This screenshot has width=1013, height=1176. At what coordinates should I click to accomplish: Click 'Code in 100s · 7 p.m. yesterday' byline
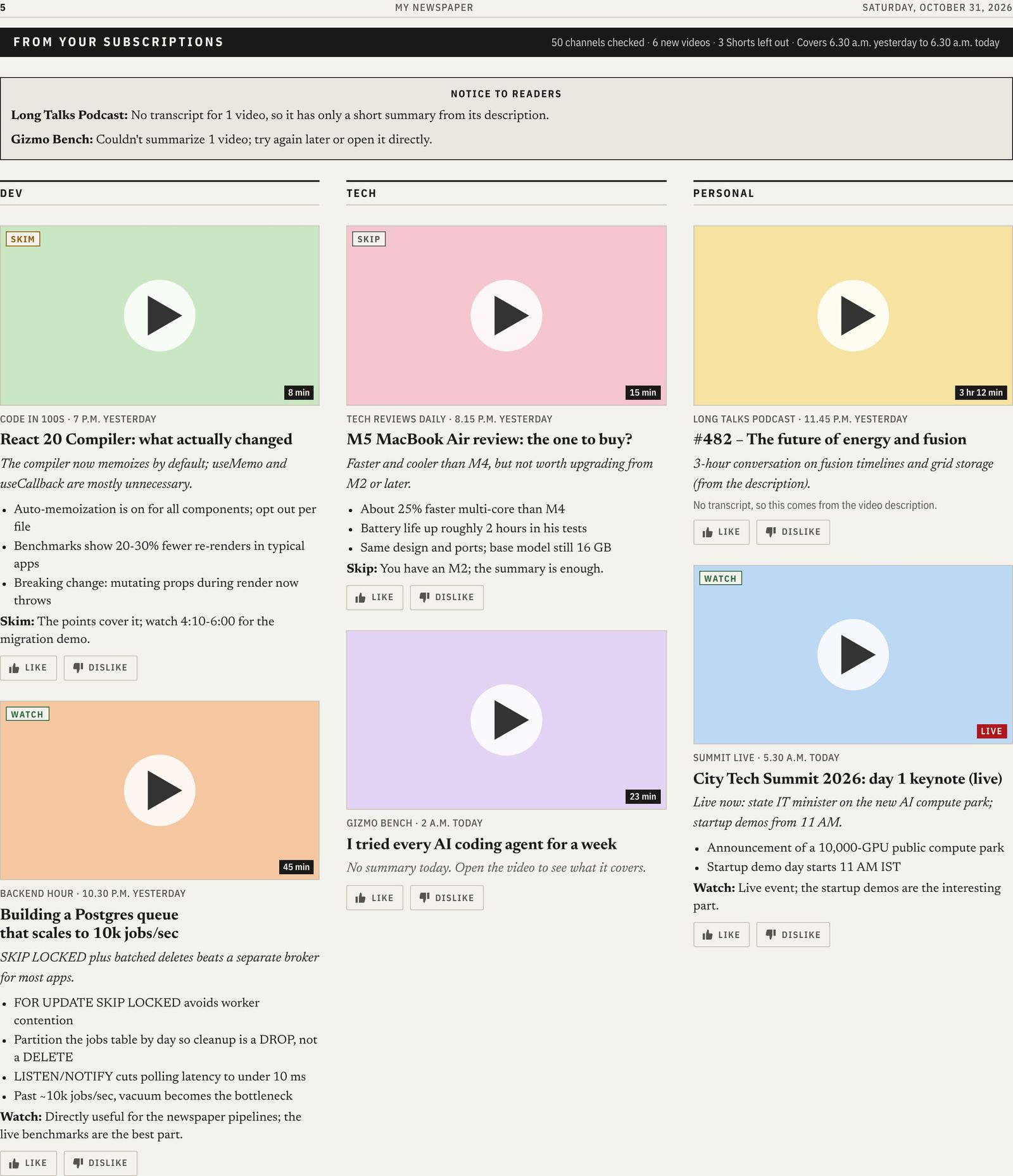point(78,419)
